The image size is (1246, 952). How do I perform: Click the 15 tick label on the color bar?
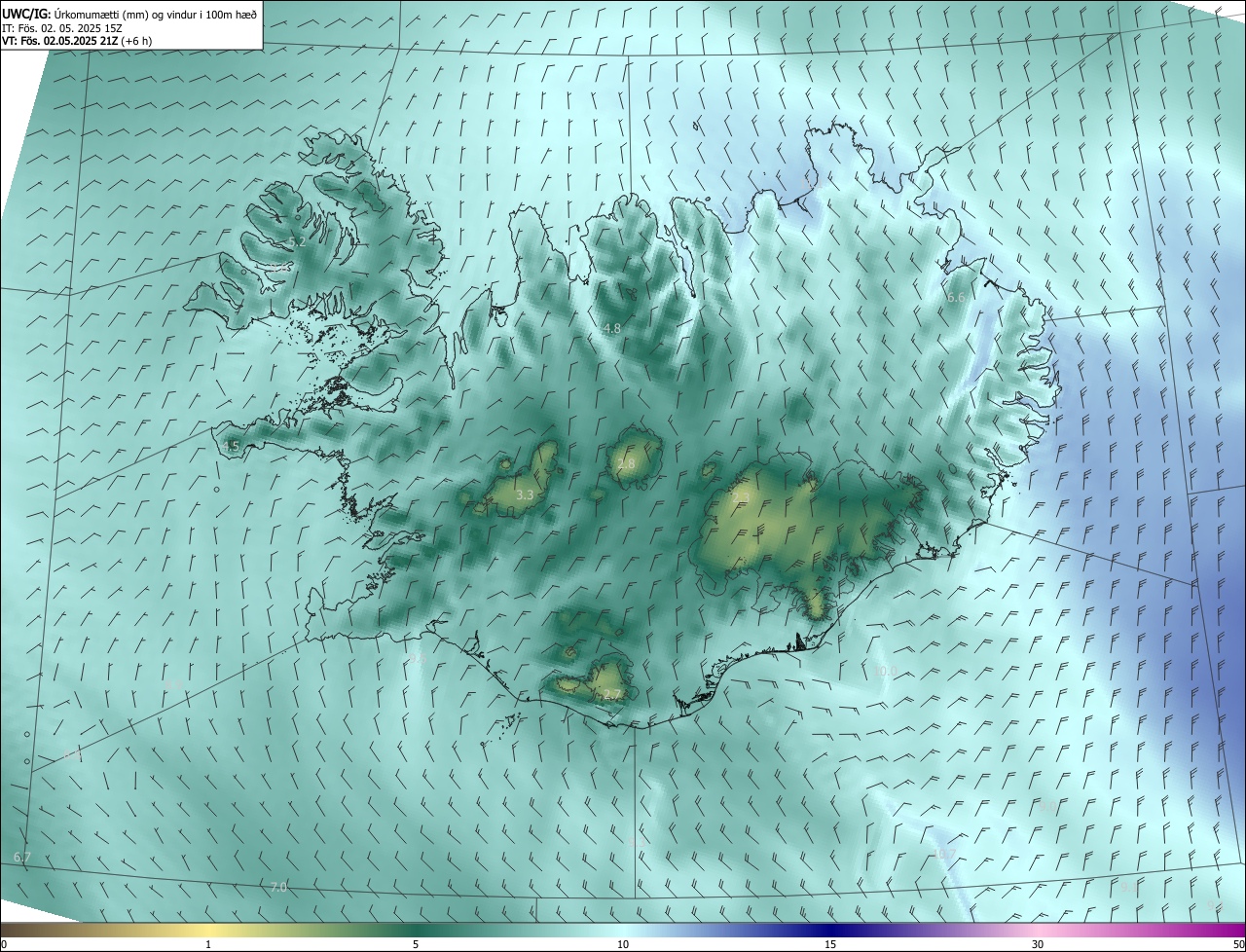pos(830,945)
